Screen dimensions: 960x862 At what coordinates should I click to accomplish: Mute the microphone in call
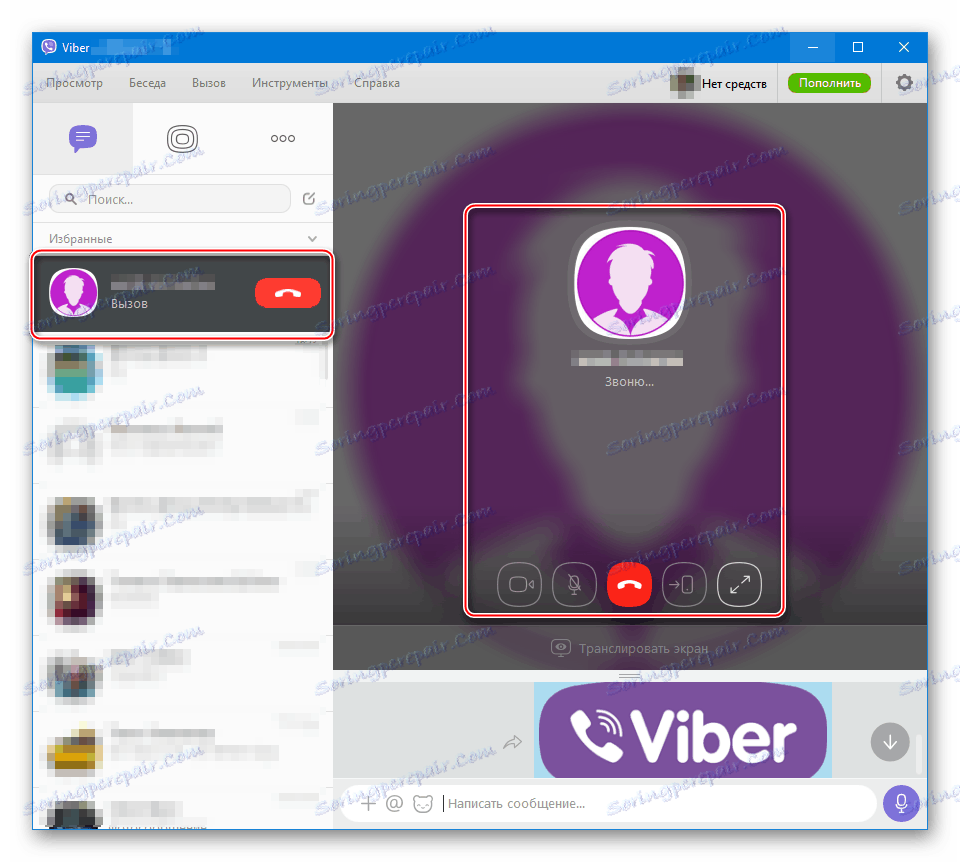point(574,585)
